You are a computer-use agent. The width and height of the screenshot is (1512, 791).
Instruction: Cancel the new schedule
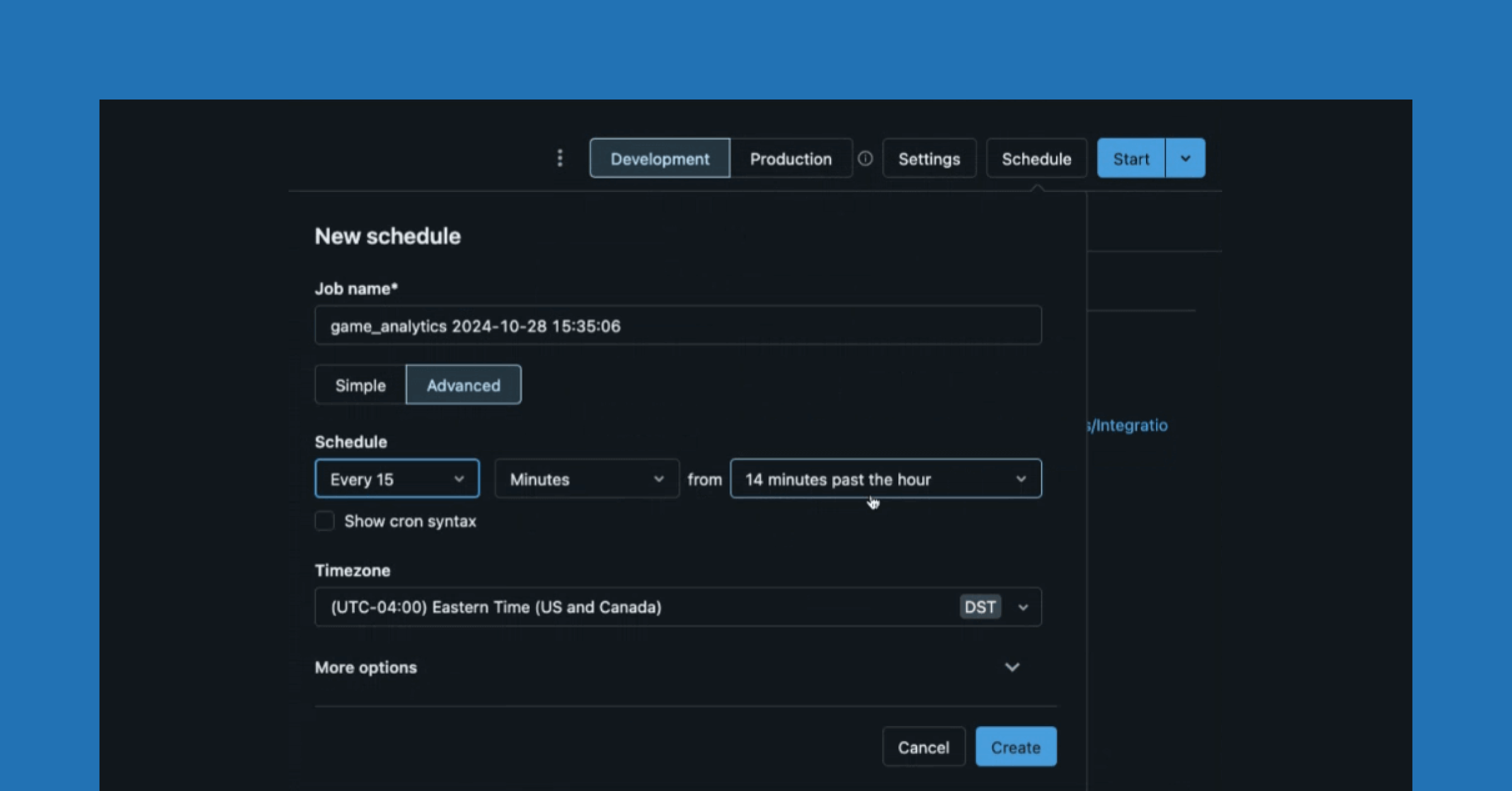923,748
